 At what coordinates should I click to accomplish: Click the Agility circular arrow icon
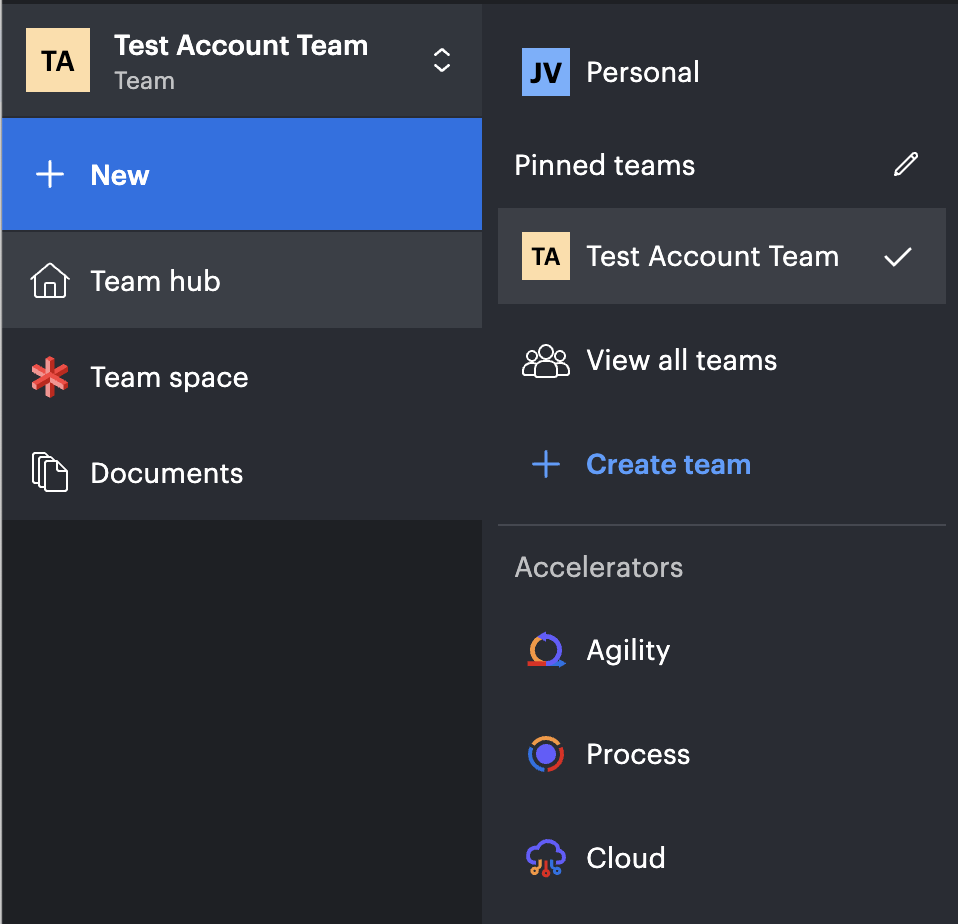pyautogui.click(x=546, y=650)
